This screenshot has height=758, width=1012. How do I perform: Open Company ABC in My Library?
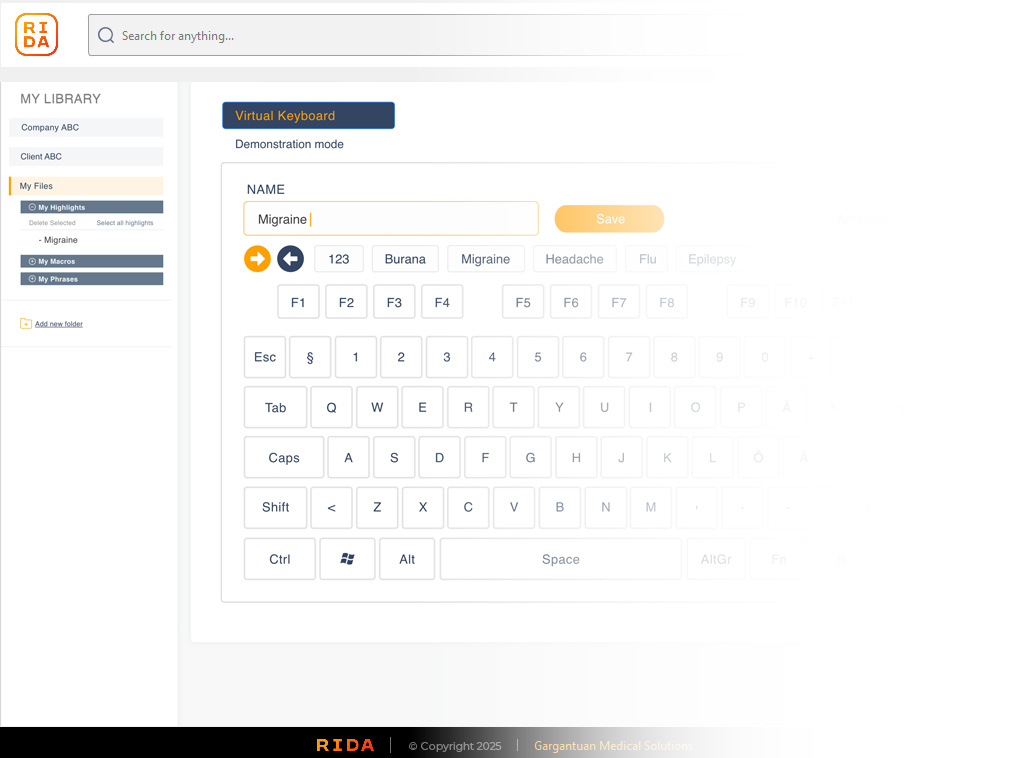click(86, 128)
